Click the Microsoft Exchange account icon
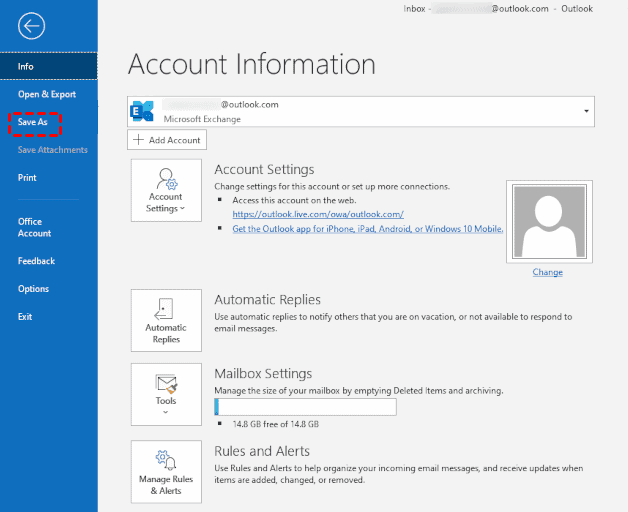628x512 pixels. tap(144, 111)
